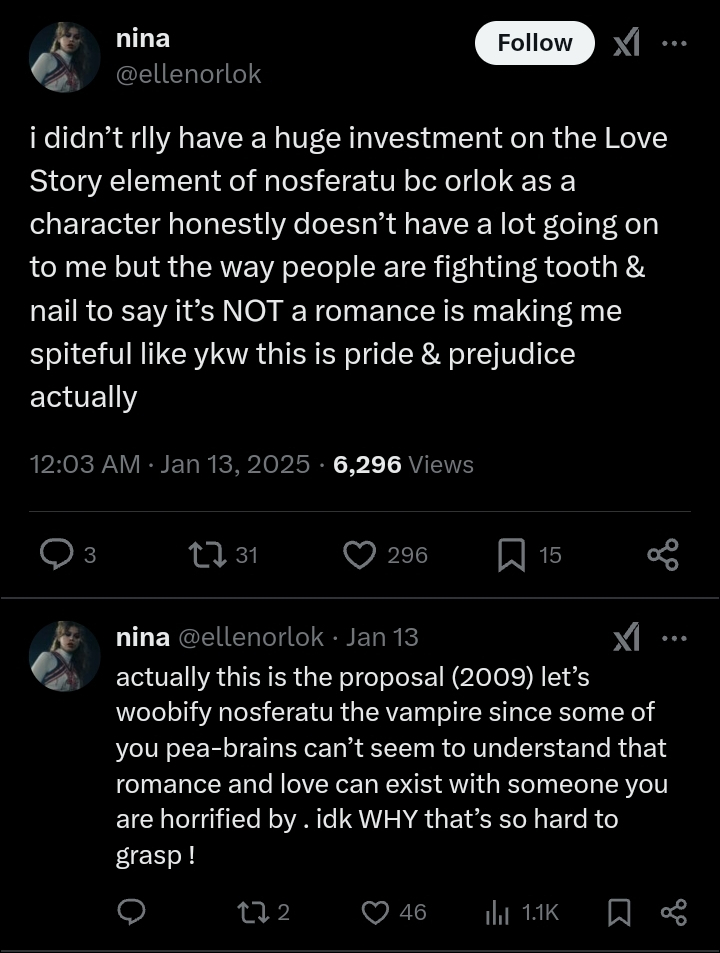Like the follow-up post with 46 likes
Viewport: 720px width, 953px height.
(374, 911)
